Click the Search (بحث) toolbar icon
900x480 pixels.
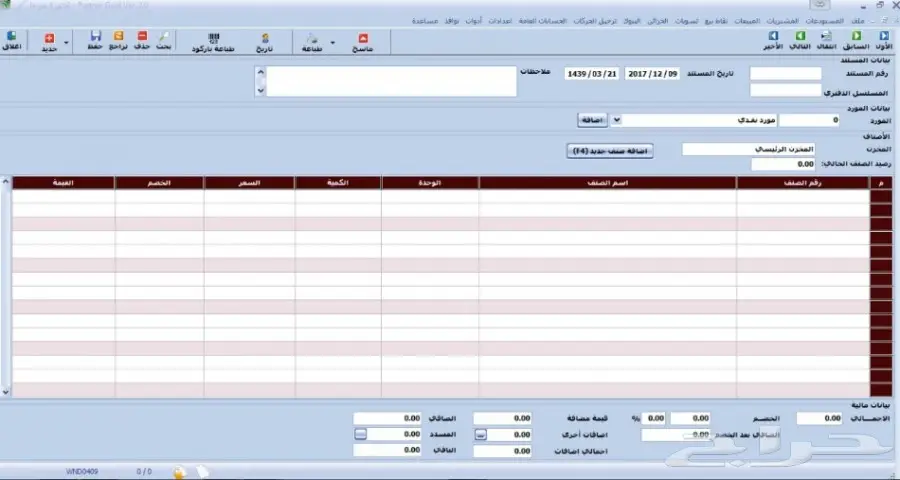tap(163, 37)
